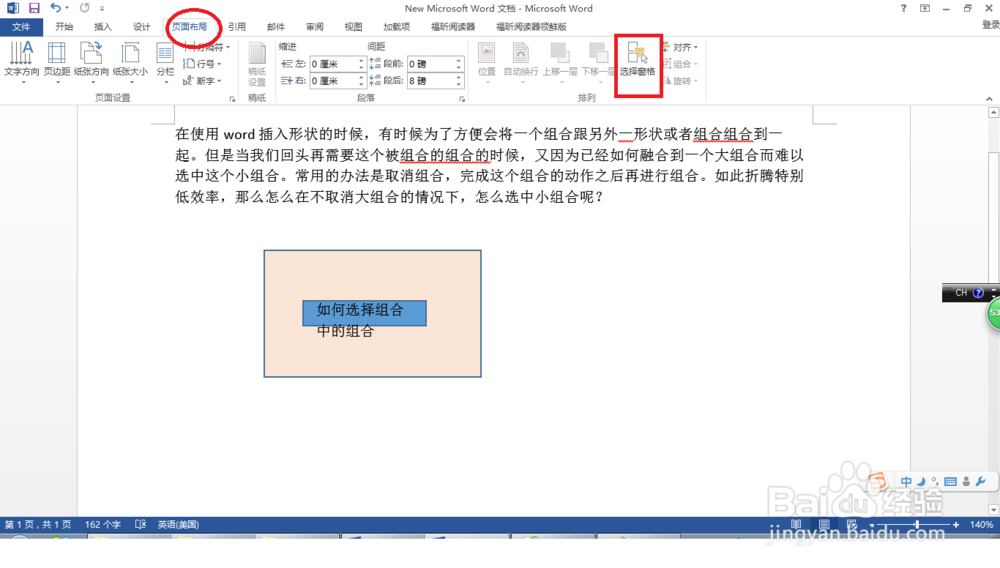The image size is (1000, 568).
Task: Switch to the 福昕阅读器领鲜版 tab
Action: 531,27
